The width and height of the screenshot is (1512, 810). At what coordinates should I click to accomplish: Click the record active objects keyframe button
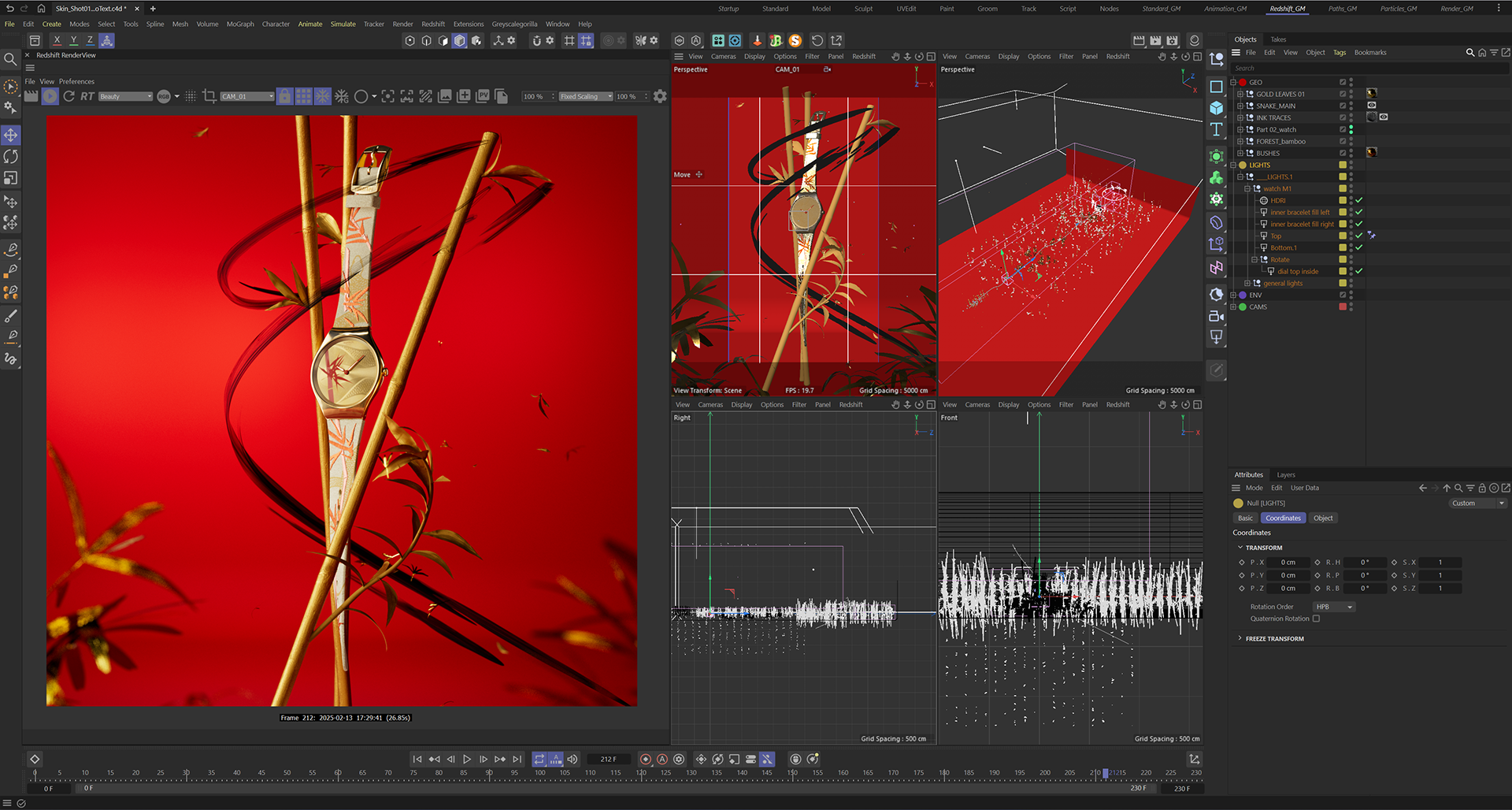646,759
